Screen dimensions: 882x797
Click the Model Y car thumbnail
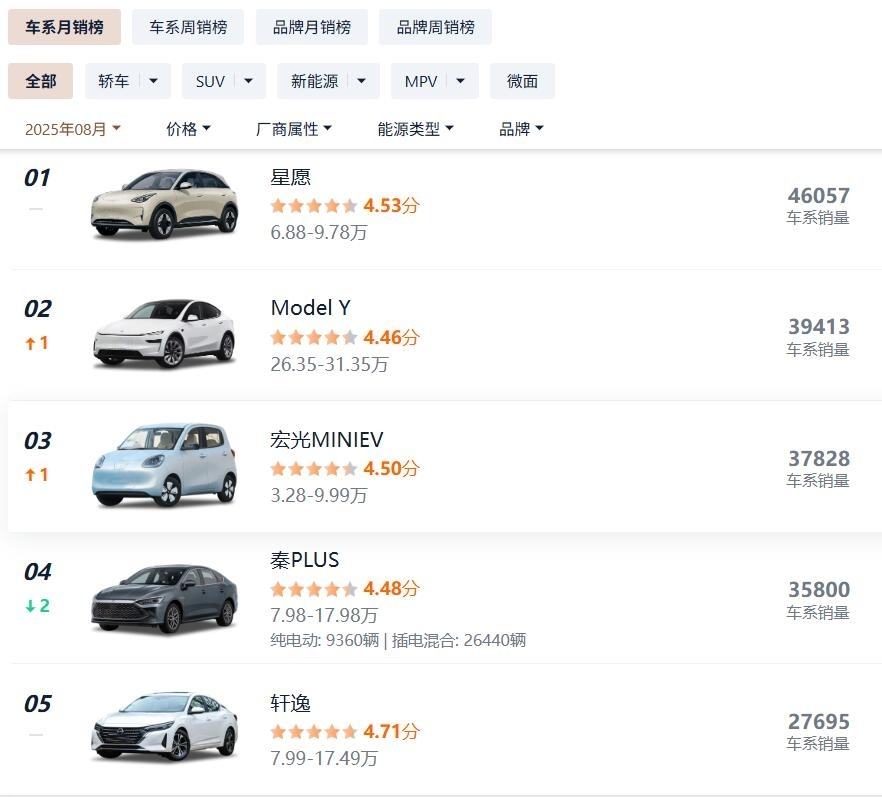tap(164, 334)
